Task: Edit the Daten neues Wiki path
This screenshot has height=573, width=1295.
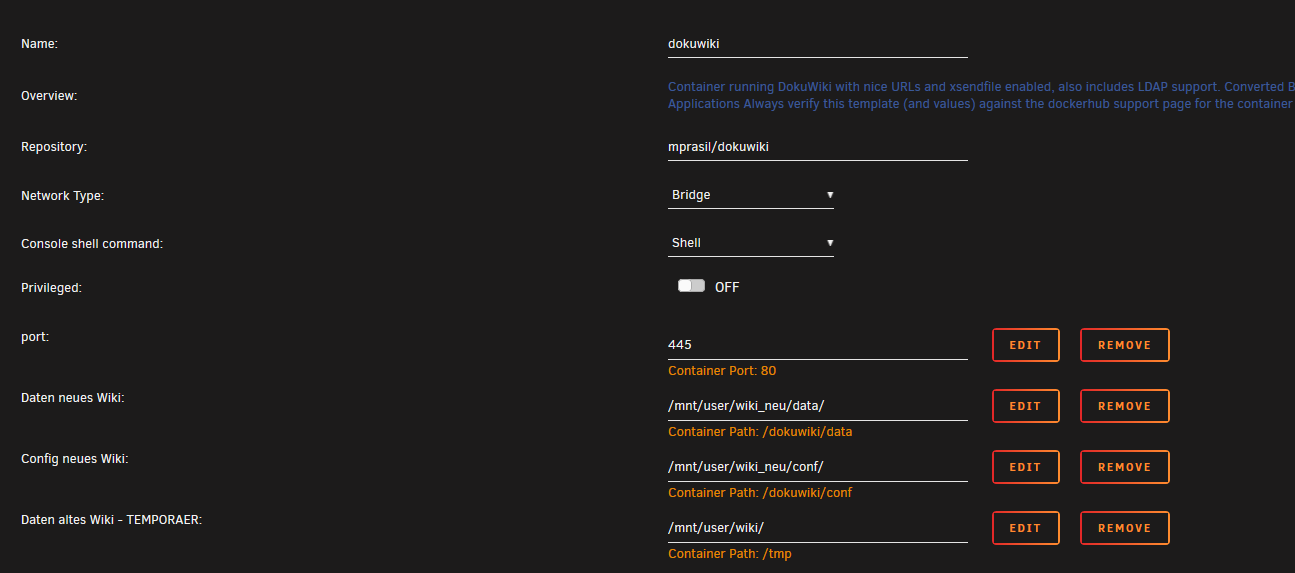Action: pos(1025,406)
